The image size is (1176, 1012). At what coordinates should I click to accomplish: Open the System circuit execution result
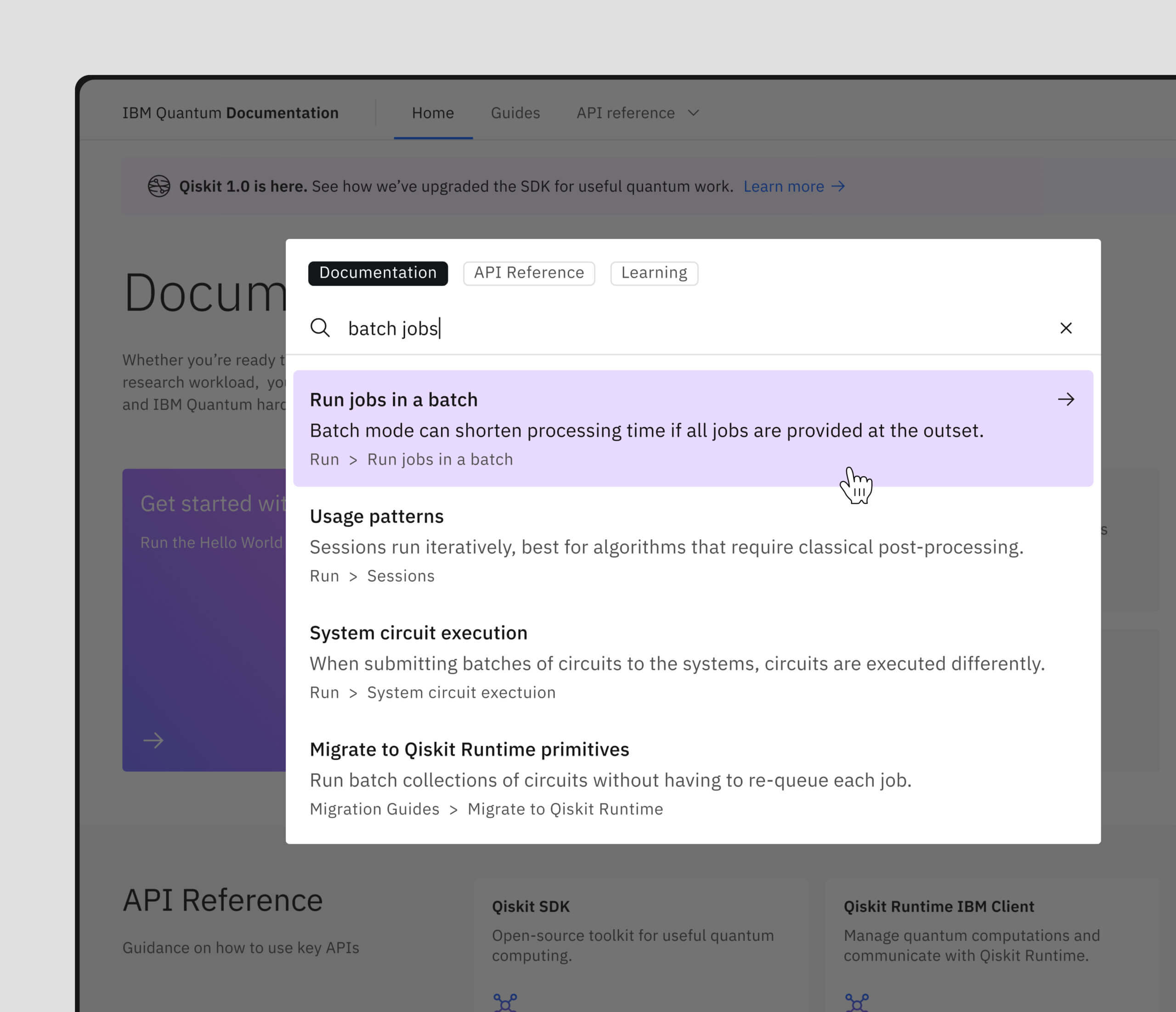(693, 662)
